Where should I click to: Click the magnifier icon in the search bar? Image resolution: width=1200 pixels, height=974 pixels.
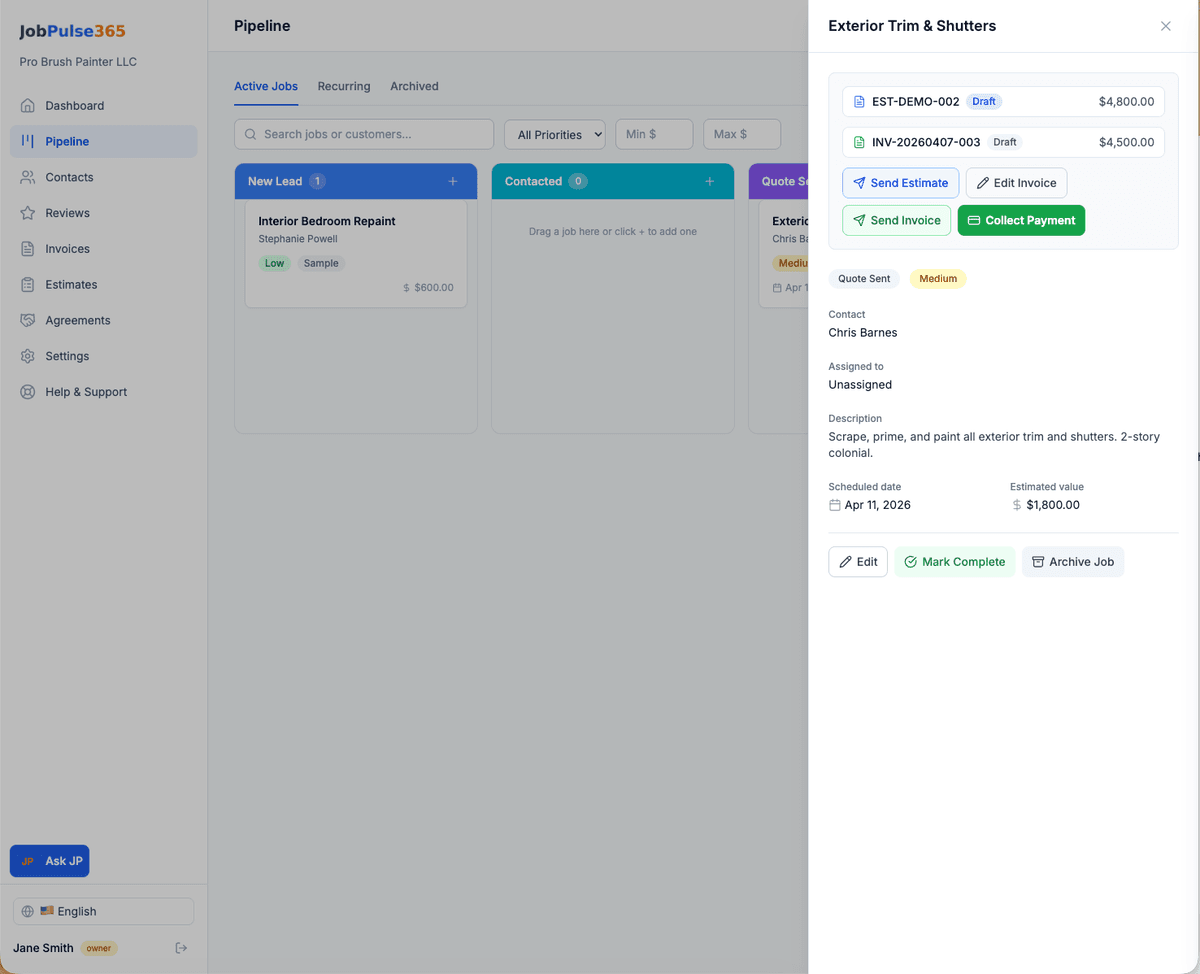click(x=249, y=134)
